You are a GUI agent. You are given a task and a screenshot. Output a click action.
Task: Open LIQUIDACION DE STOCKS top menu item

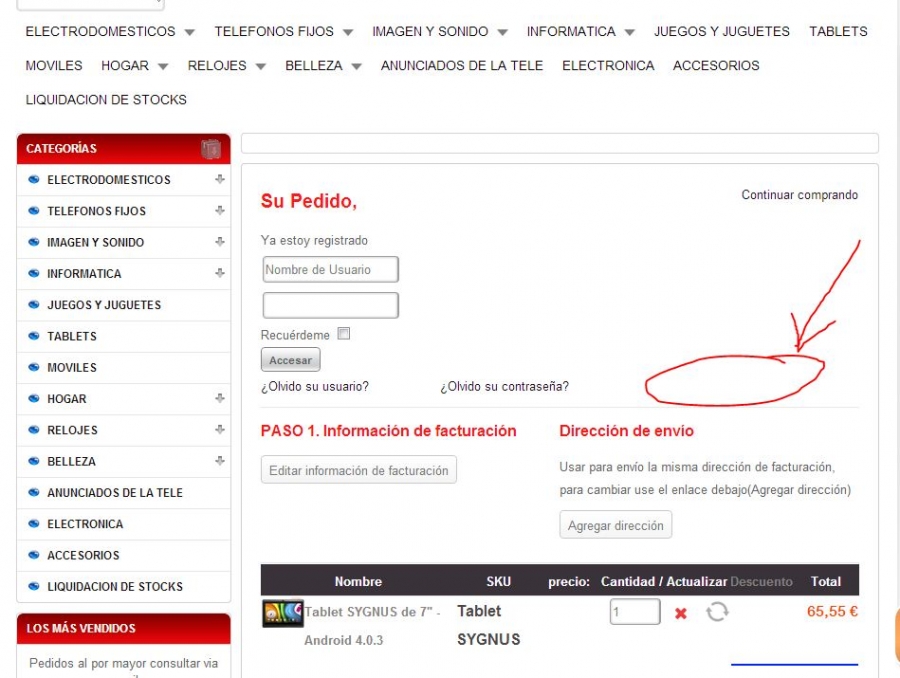click(x=106, y=100)
